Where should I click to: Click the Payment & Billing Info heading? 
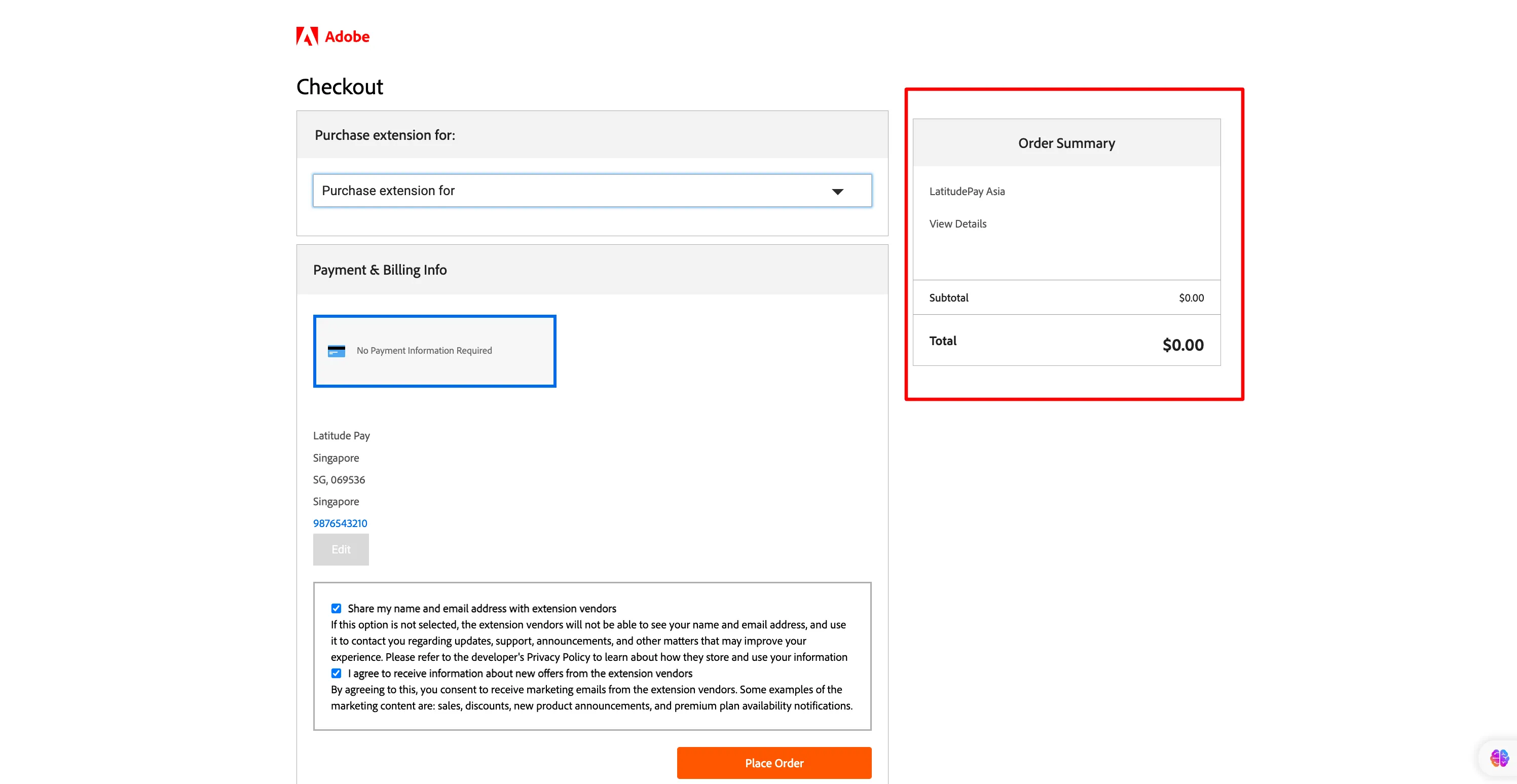click(380, 270)
